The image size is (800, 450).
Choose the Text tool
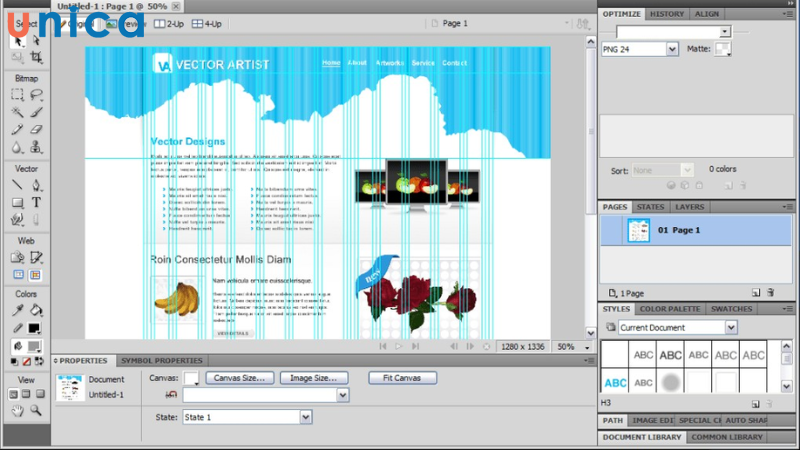(36, 202)
